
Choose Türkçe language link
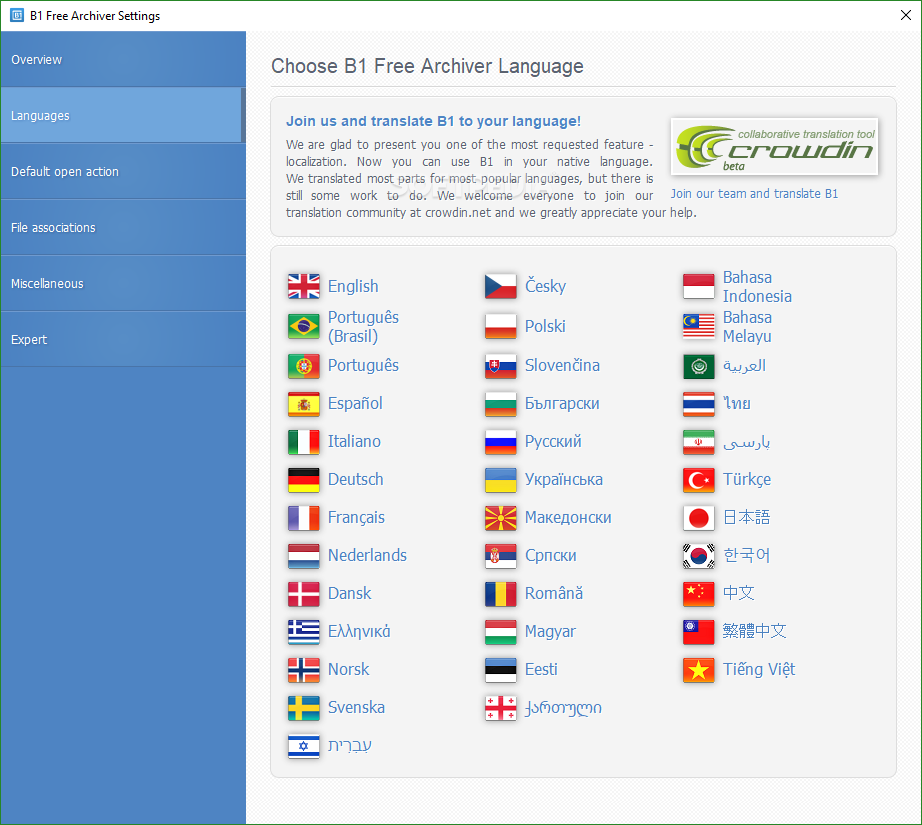747,480
